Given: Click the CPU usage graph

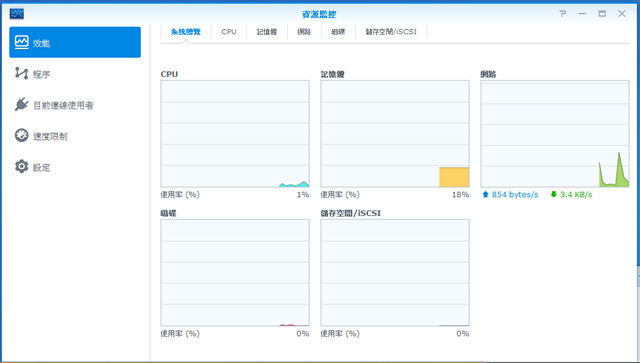Looking at the screenshot, I should (235, 134).
